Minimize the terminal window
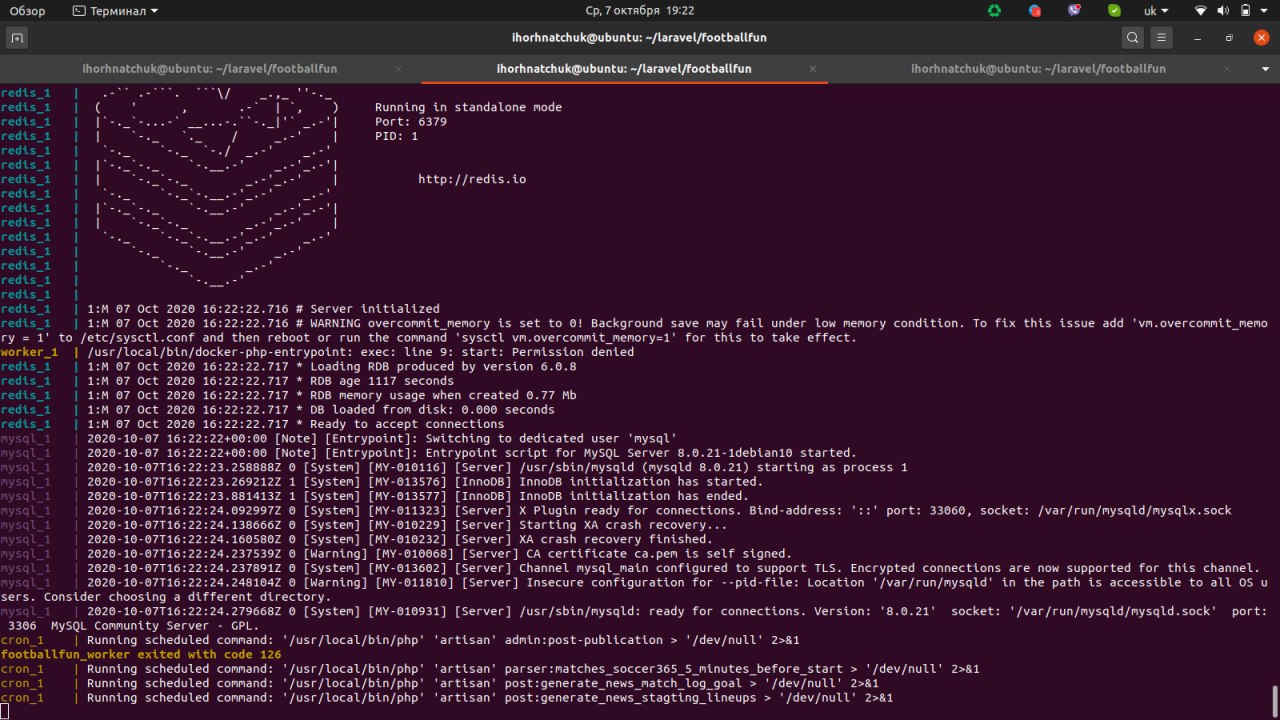Screen dimensions: 1280x720 (1198, 38)
